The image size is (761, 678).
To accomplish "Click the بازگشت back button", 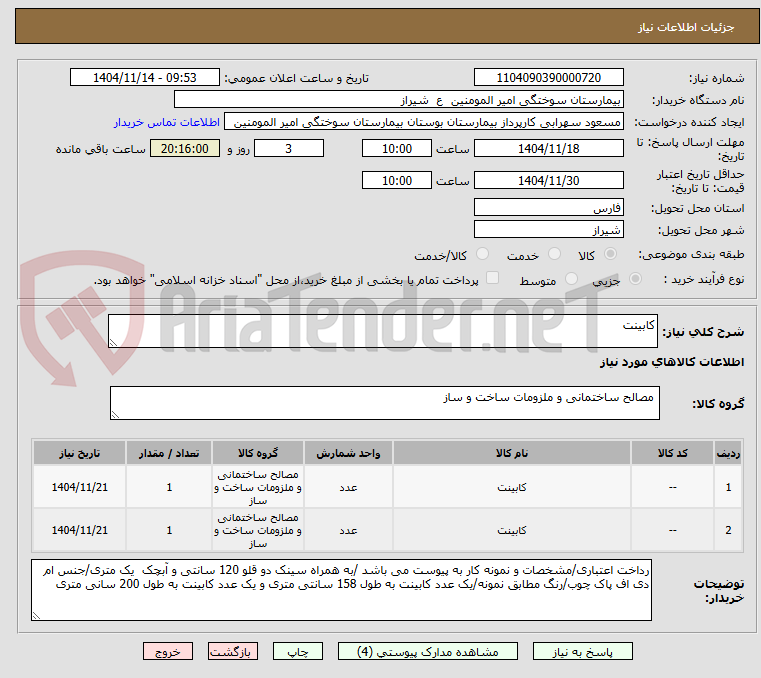I will (x=233, y=651).
